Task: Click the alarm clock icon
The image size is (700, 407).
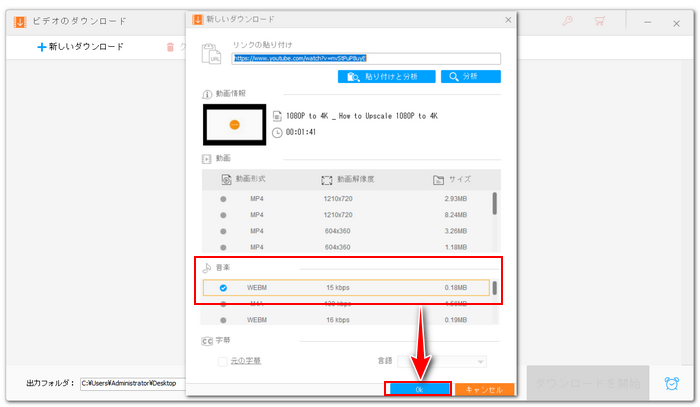Action: click(672, 383)
